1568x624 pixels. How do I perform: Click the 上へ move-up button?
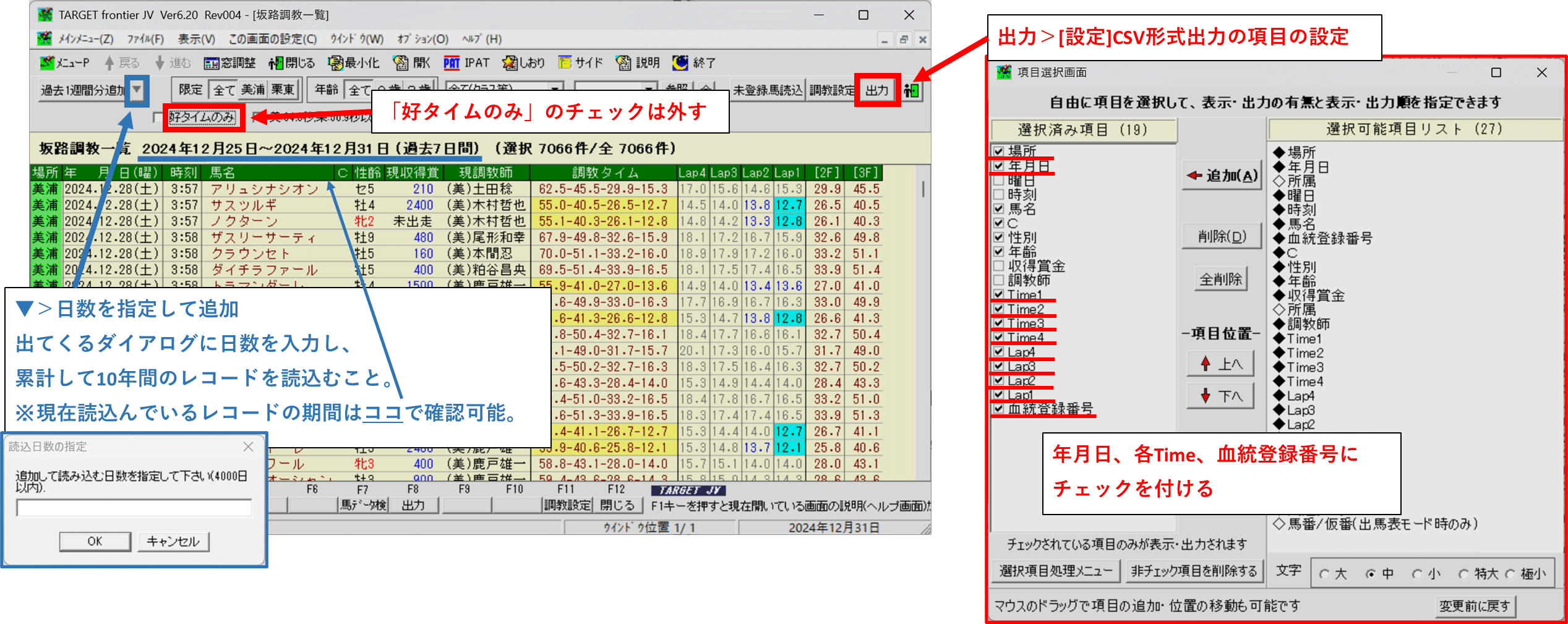(1220, 364)
